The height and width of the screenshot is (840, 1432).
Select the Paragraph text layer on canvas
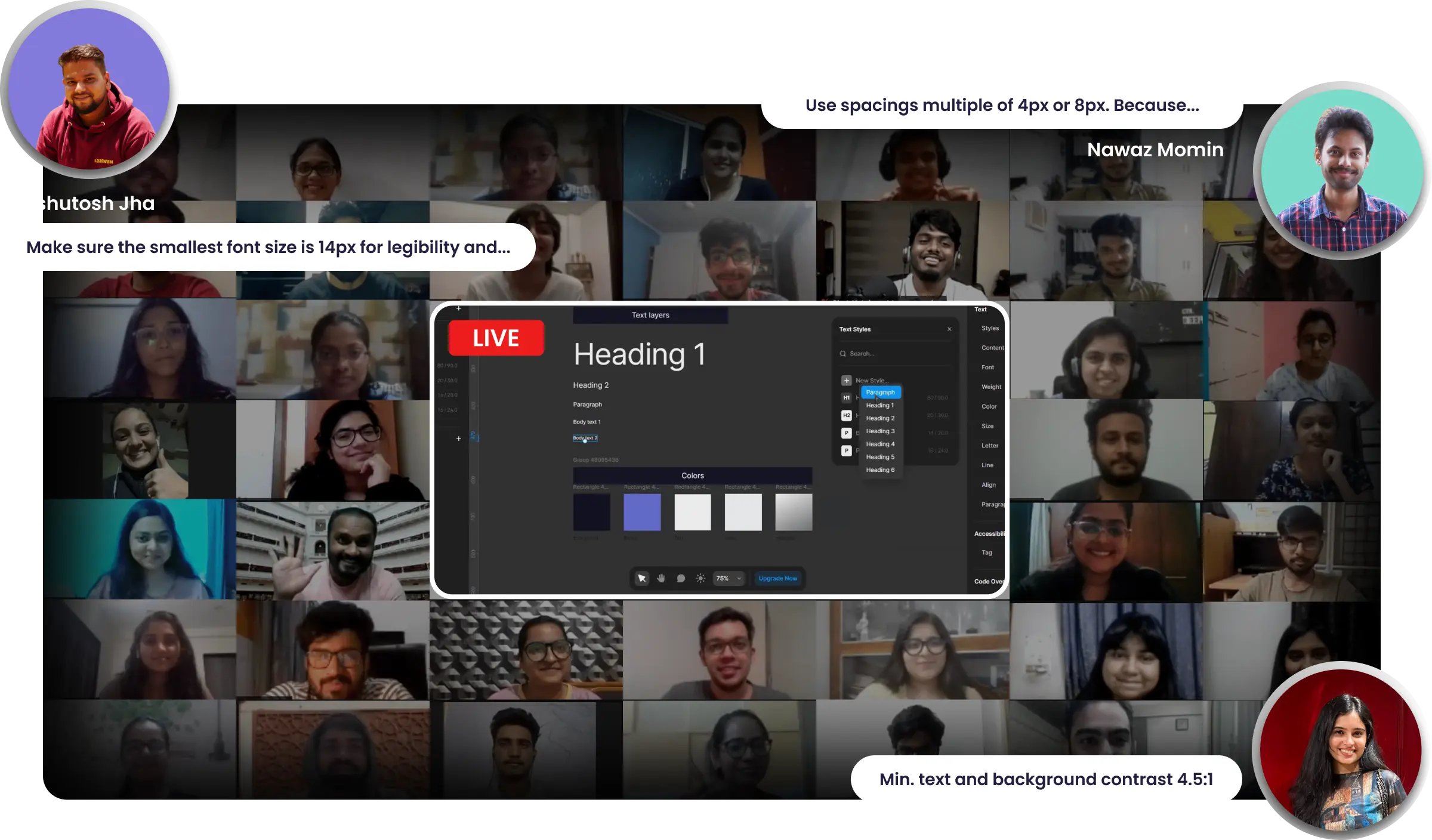tap(588, 404)
